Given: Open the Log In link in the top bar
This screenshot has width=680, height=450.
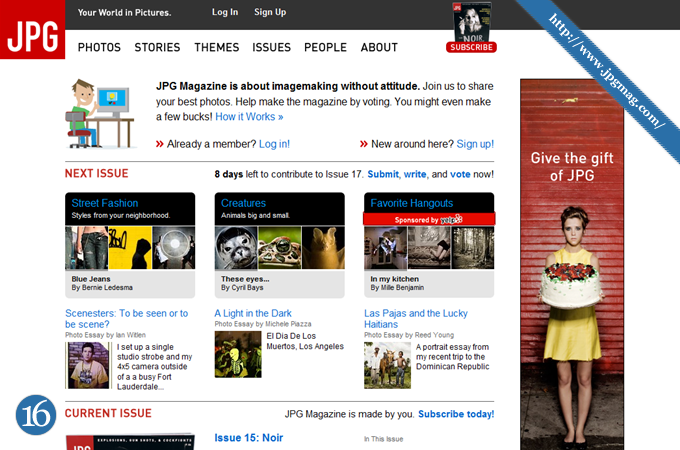Looking at the screenshot, I should (x=225, y=12).
